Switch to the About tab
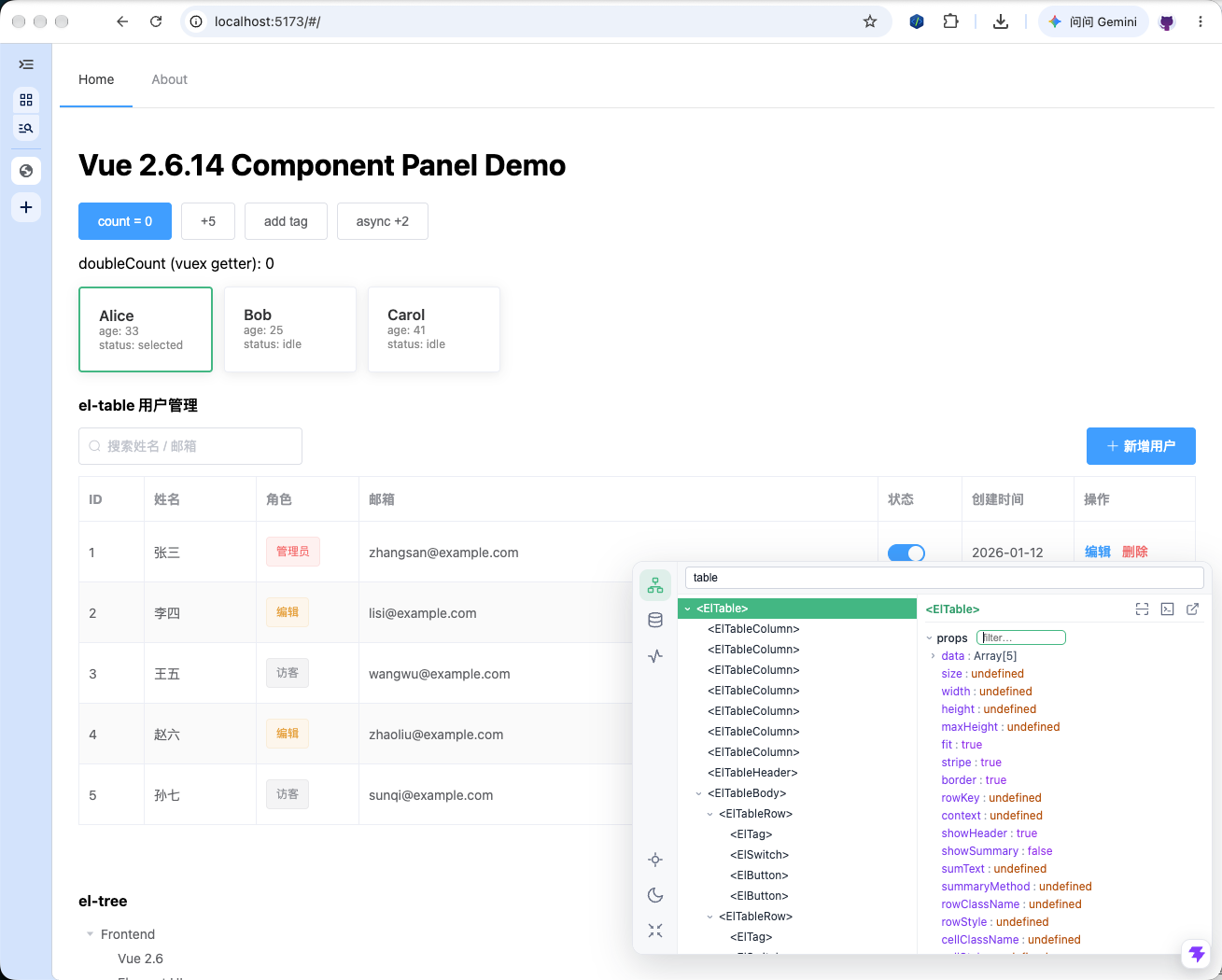The height and width of the screenshot is (980, 1222). [170, 79]
